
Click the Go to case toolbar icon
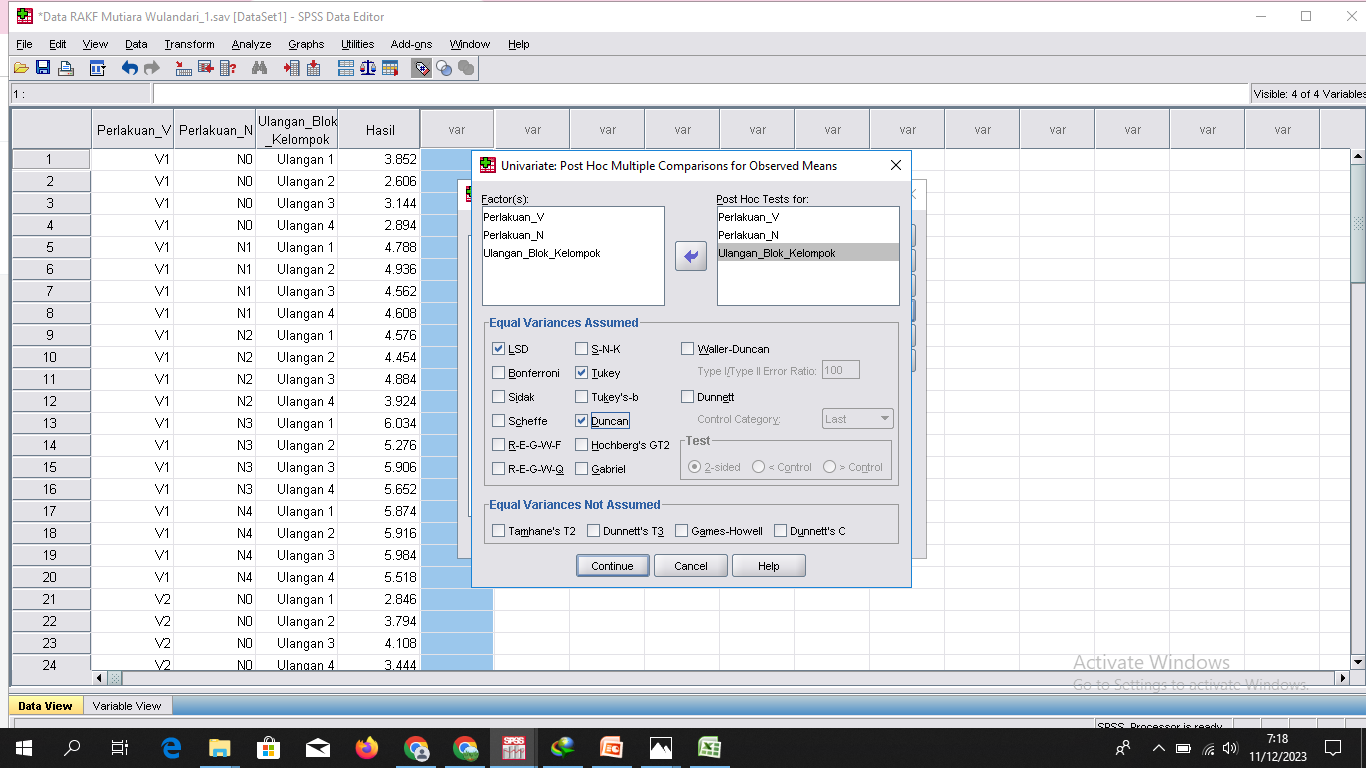184,68
